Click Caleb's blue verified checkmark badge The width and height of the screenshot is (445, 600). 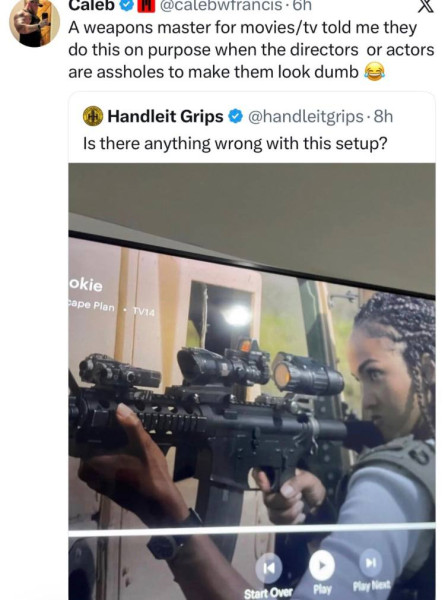(127, 5)
